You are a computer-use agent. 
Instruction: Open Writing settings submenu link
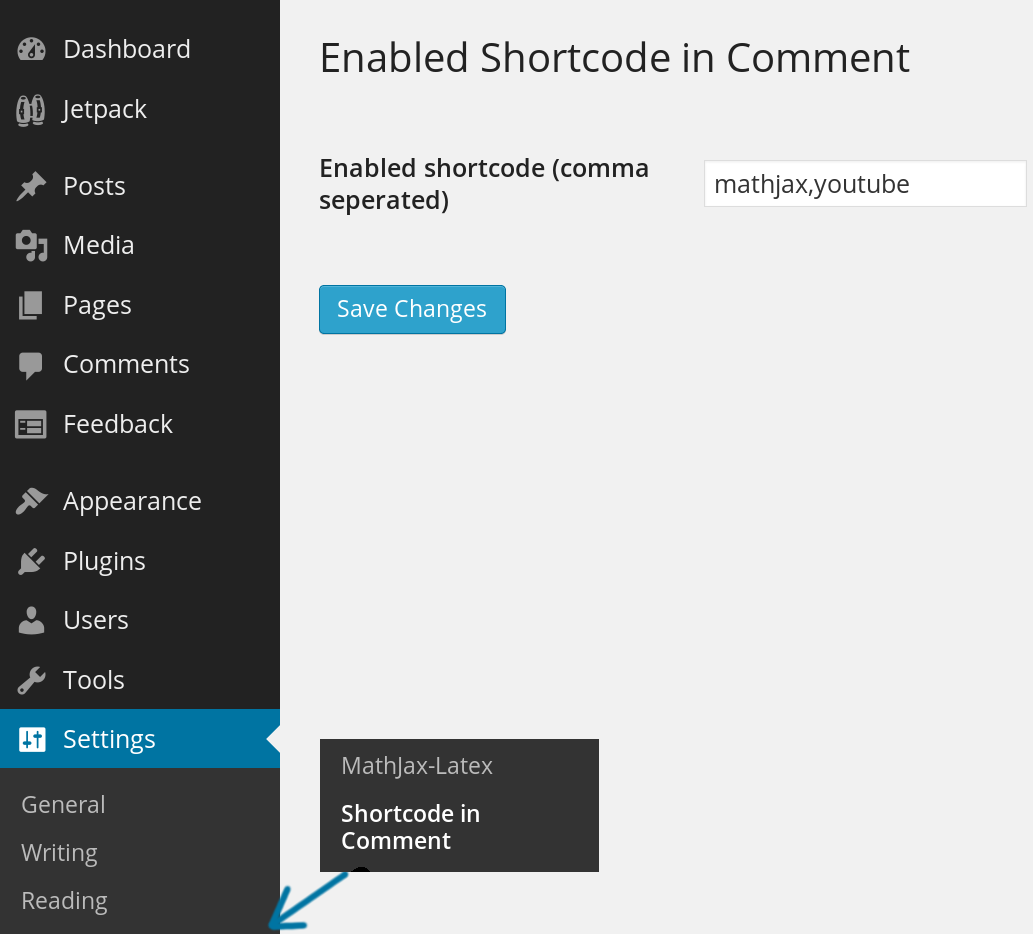59,853
